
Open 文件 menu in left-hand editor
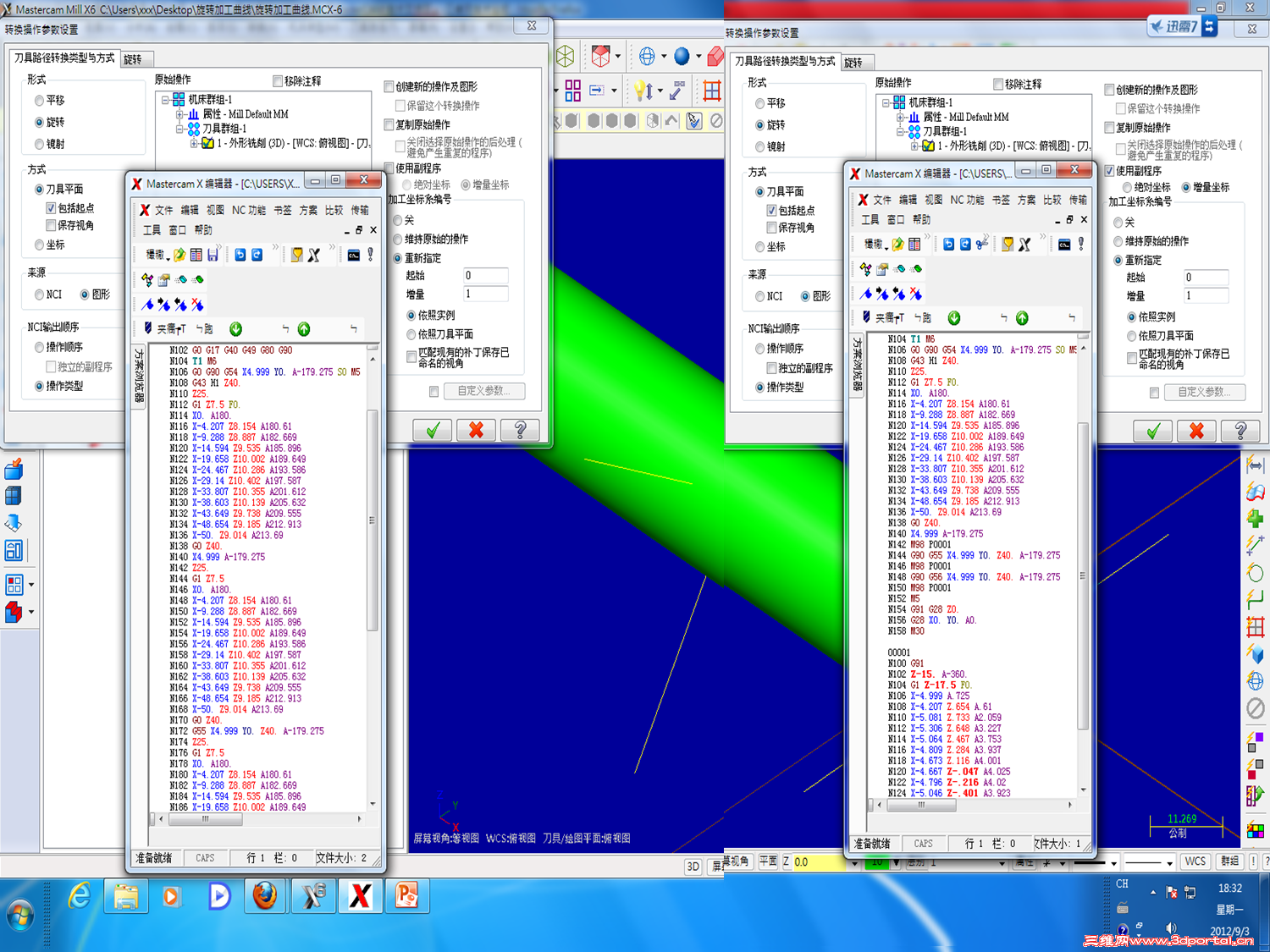[x=164, y=210]
